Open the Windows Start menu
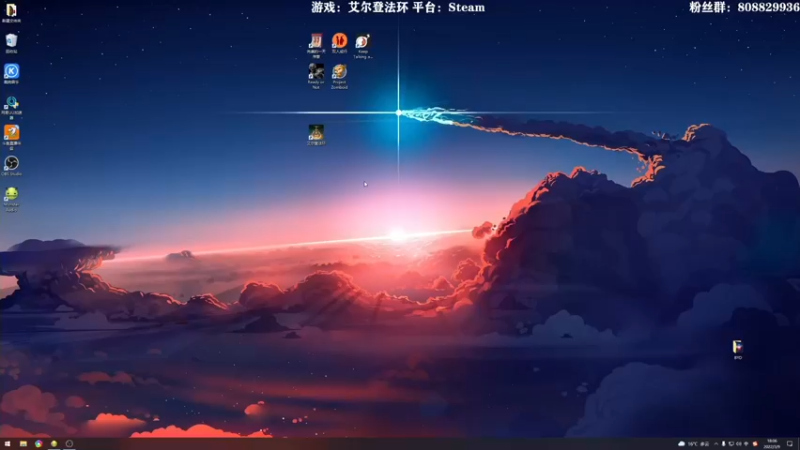The width and height of the screenshot is (800, 450). (x=7, y=444)
